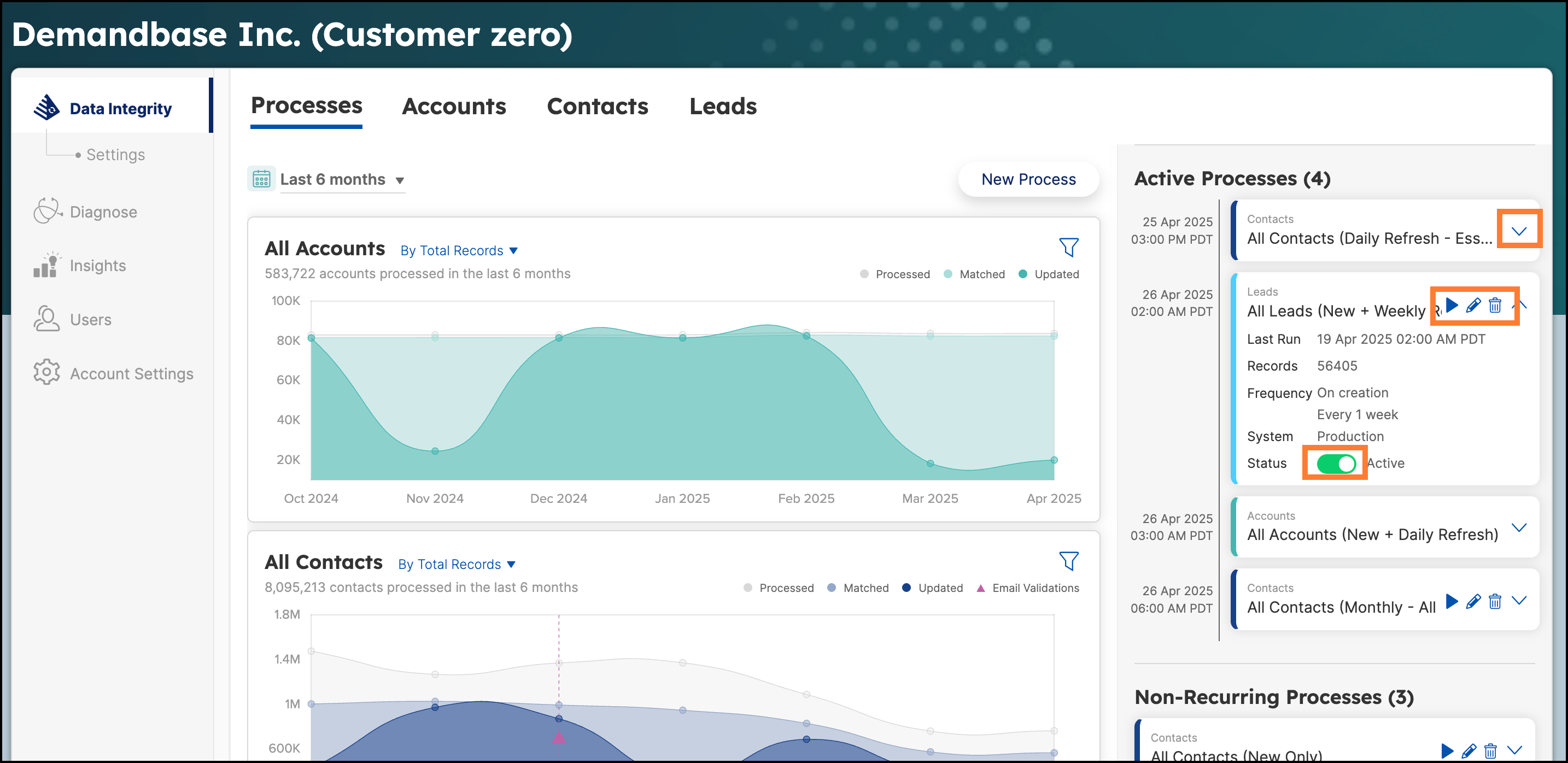Run the All Contacts (New Only) process
The height and width of the screenshot is (763, 1568).
click(1448, 751)
